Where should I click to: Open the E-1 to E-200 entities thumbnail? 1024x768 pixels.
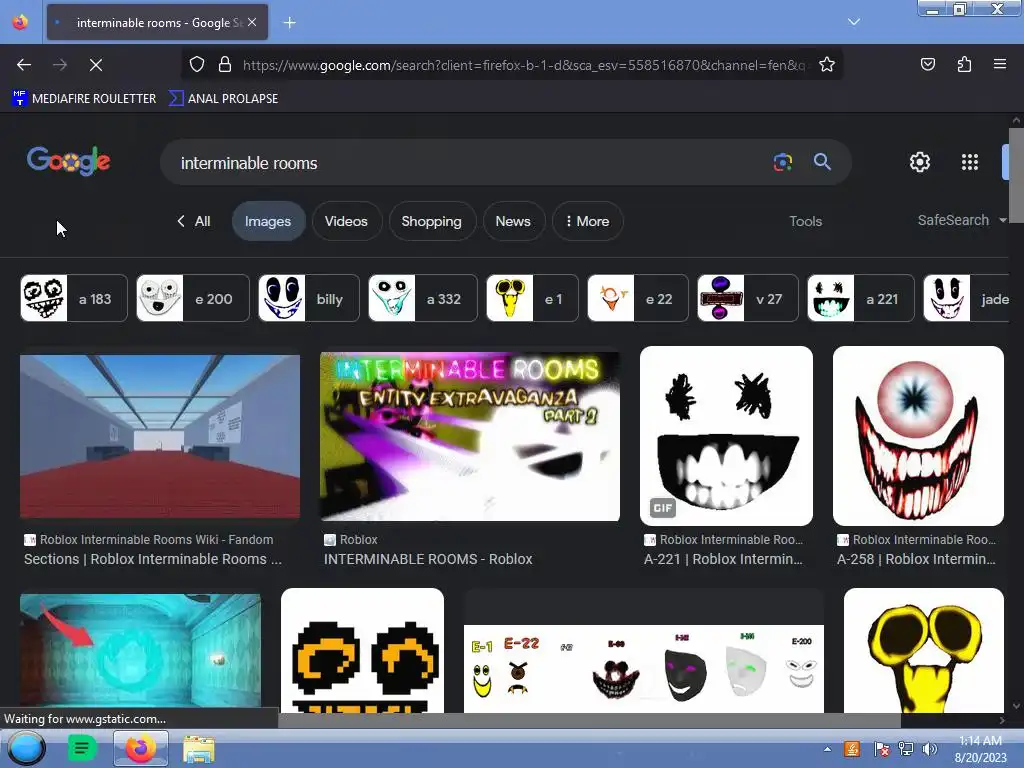click(644, 667)
